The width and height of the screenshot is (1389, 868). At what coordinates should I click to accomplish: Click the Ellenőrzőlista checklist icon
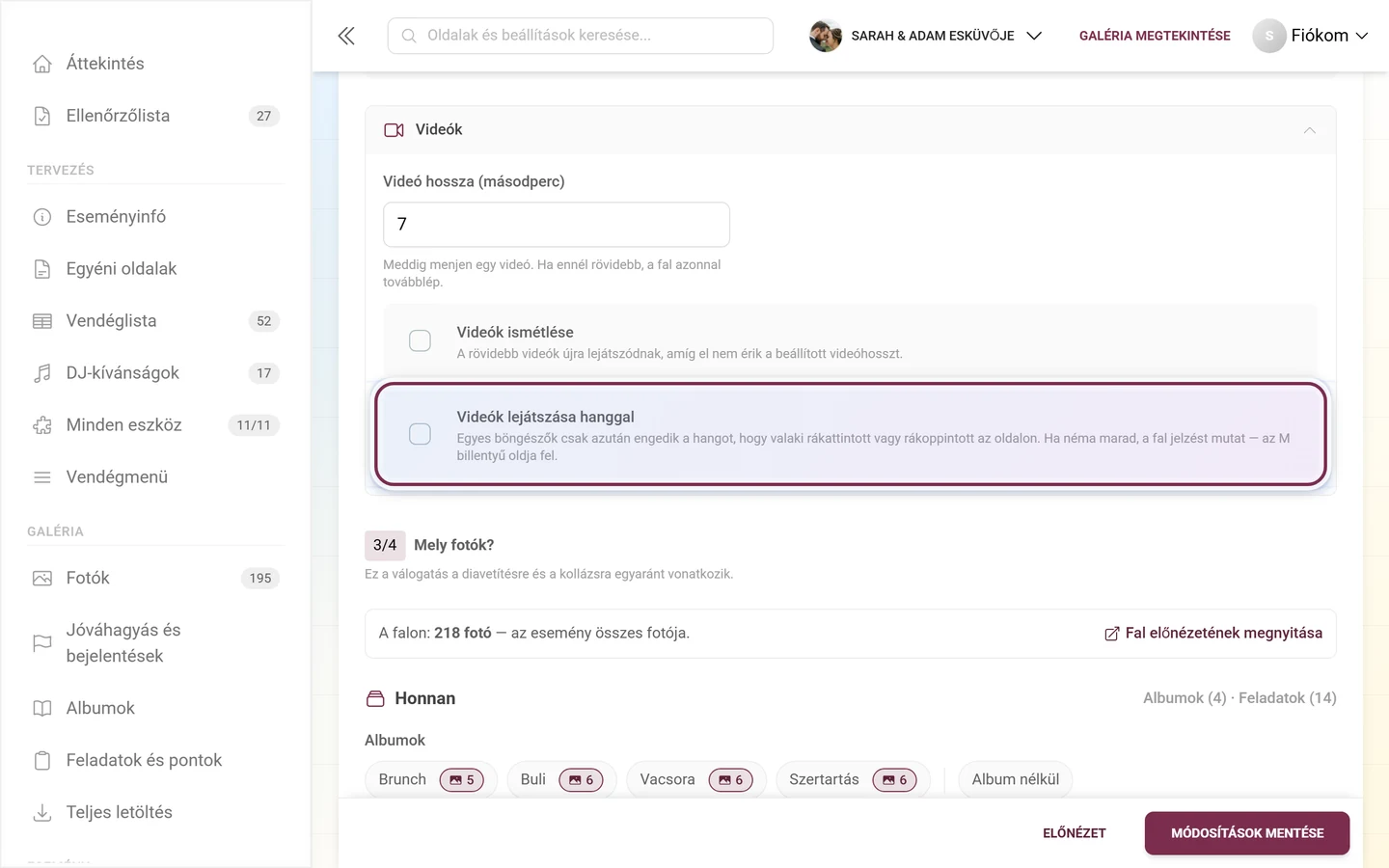pos(42,116)
